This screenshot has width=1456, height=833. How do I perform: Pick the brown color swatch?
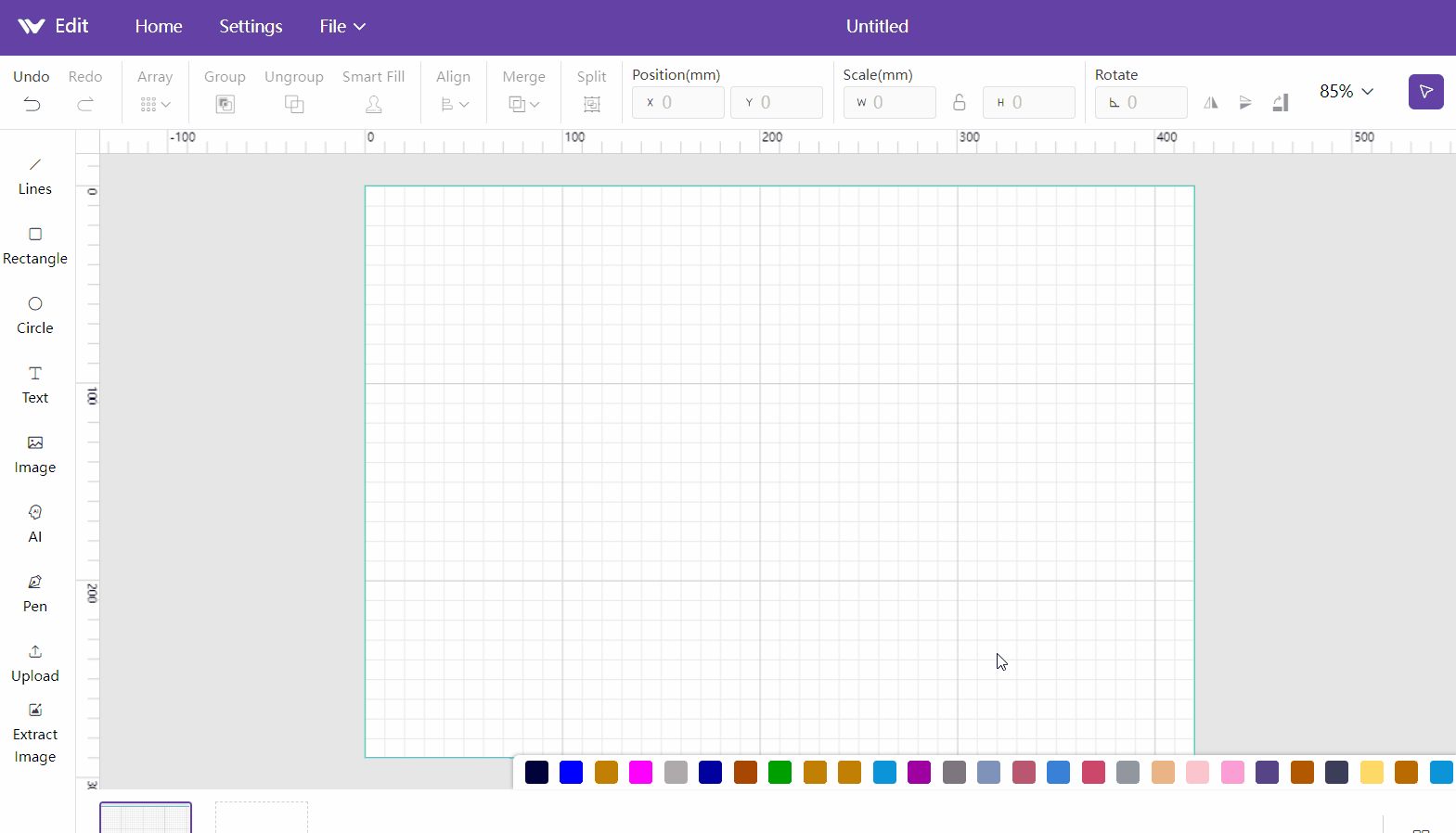[745, 772]
